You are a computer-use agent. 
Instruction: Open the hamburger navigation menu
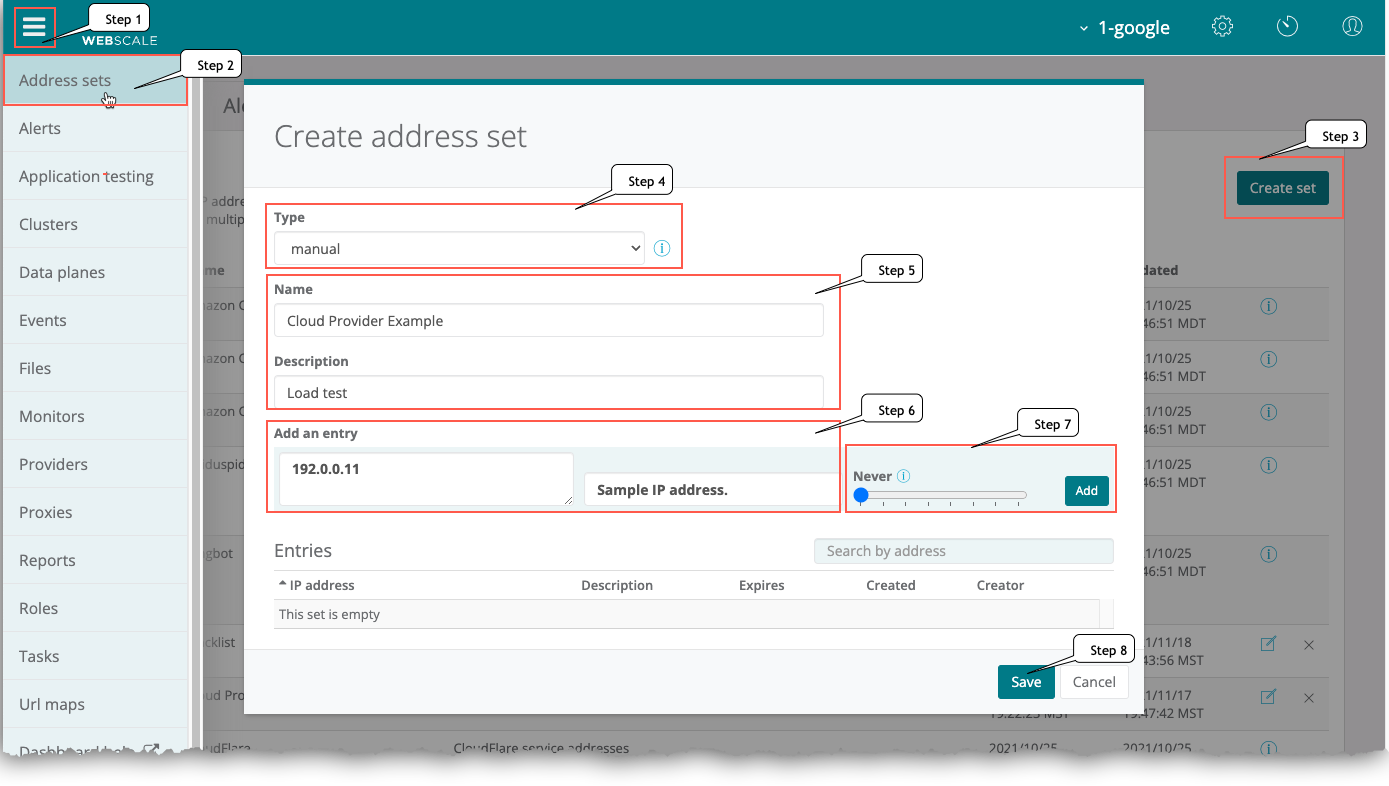tap(34, 27)
